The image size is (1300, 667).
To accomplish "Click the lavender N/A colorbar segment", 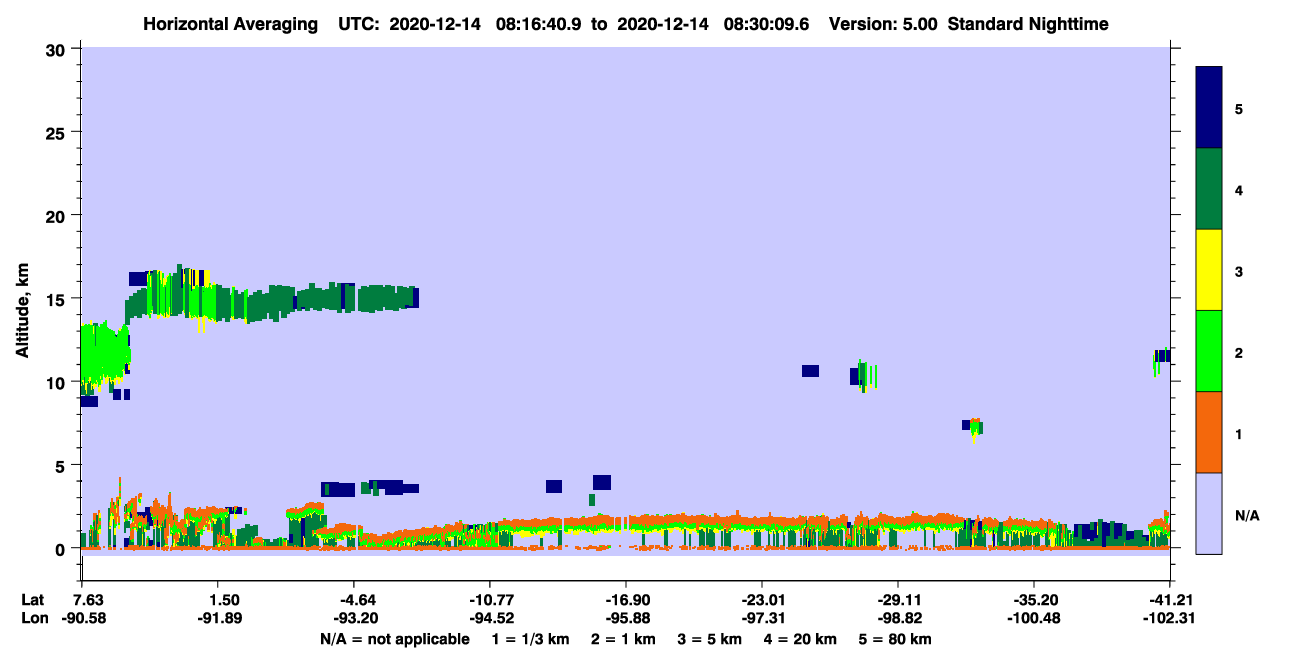I will (x=1209, y=513).
